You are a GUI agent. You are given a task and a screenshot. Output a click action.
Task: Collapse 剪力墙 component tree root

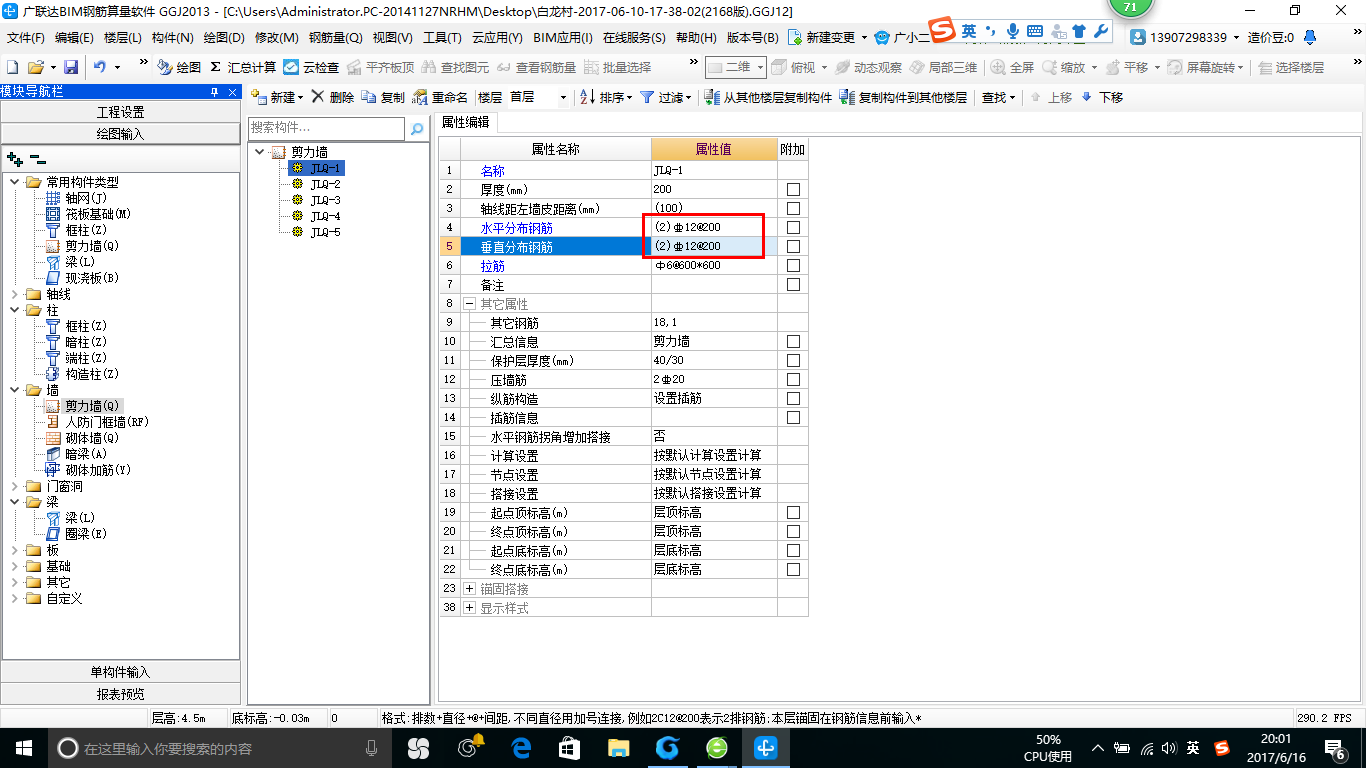point(260,152)
